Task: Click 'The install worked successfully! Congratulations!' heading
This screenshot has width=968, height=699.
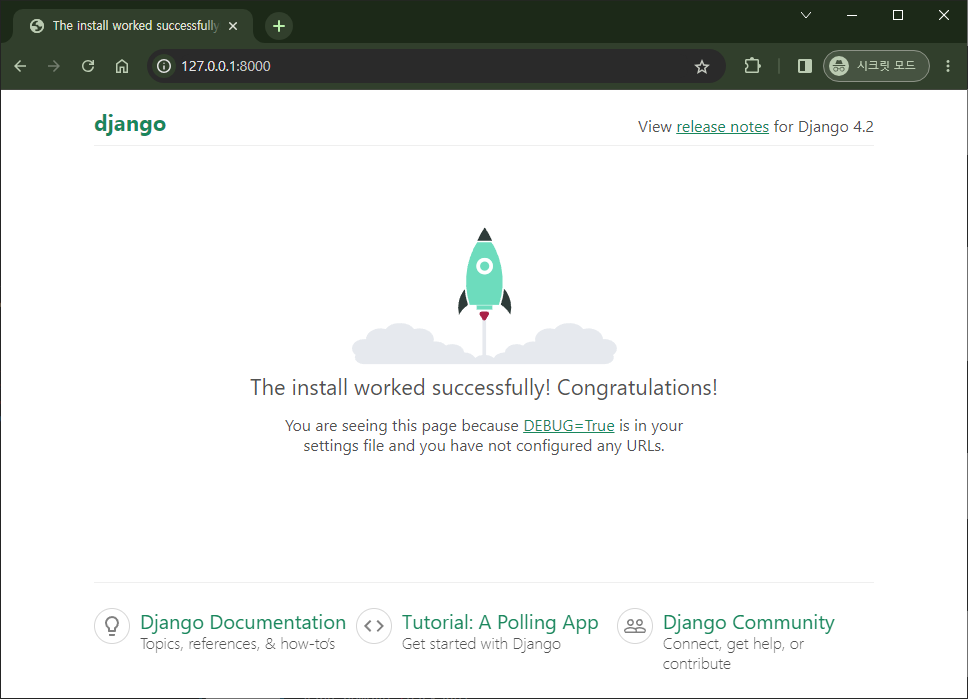Action: click(x=484, y=387)
